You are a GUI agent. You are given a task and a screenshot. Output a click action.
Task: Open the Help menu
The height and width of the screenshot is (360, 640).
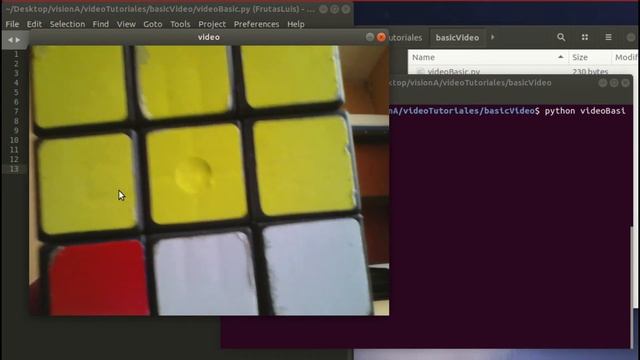[x=296, y=24]
